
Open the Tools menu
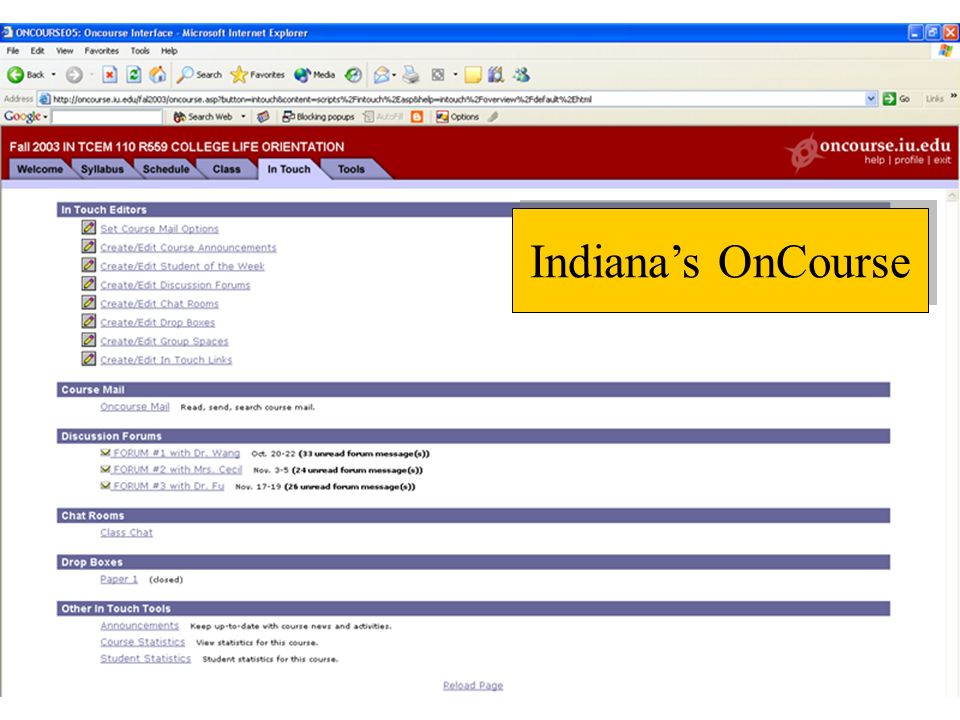[140, 51]
